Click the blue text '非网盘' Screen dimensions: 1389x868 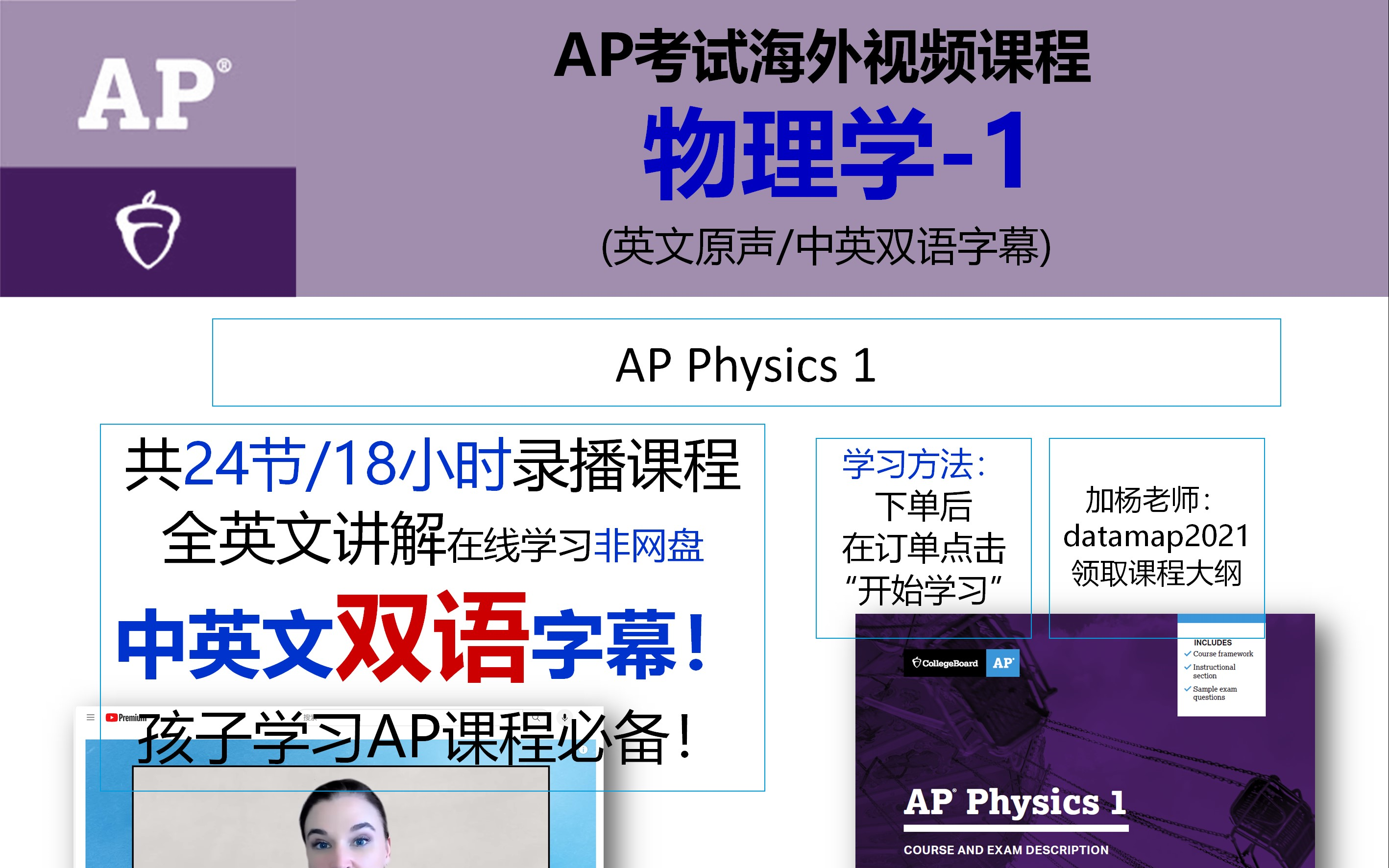[x=649, y=546]
